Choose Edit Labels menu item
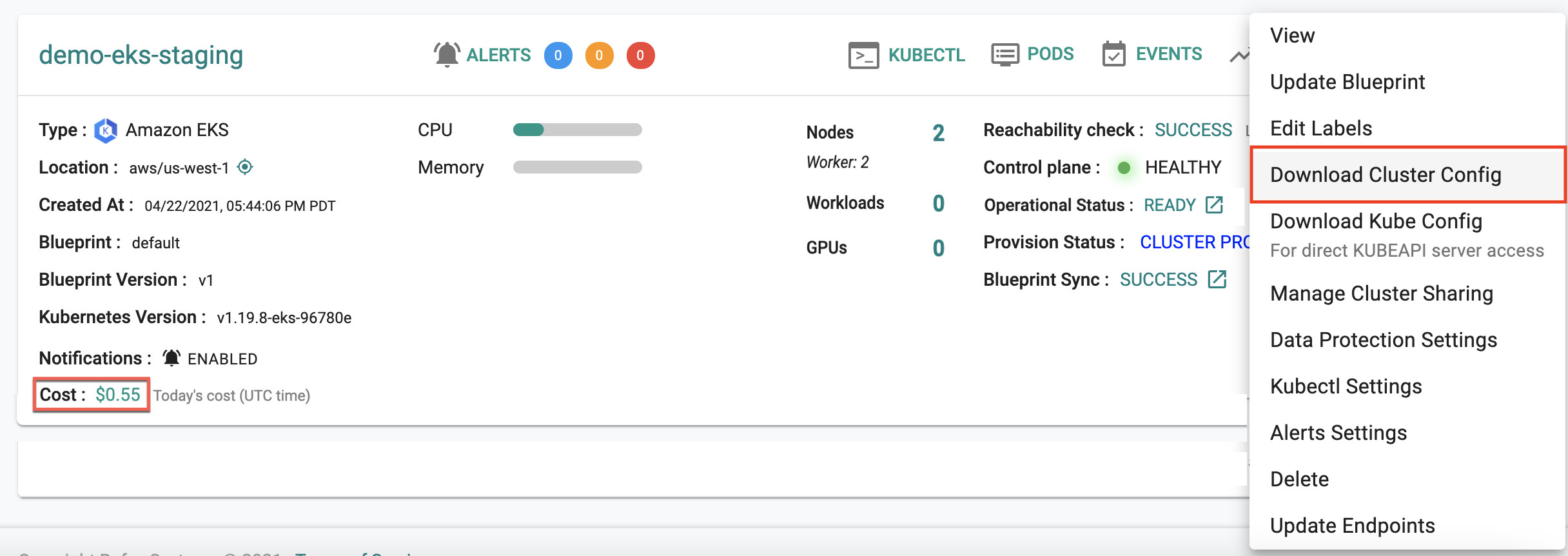The image size is (1568, 556). coord(1407,128)
